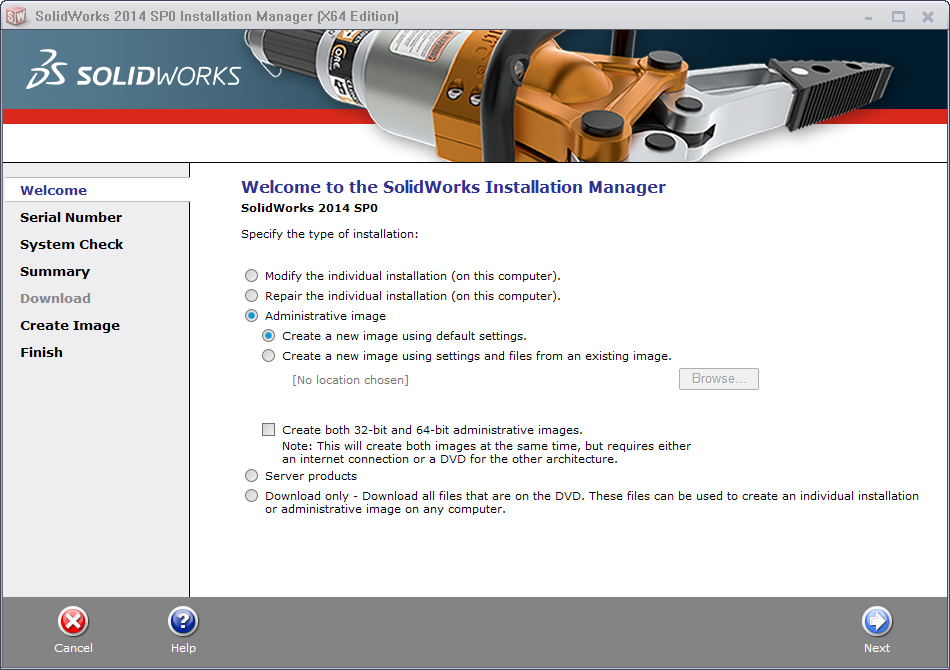Maximize the Installation Manager window
Viewport: 950px width, 670px height.
[x=898, y=17]
